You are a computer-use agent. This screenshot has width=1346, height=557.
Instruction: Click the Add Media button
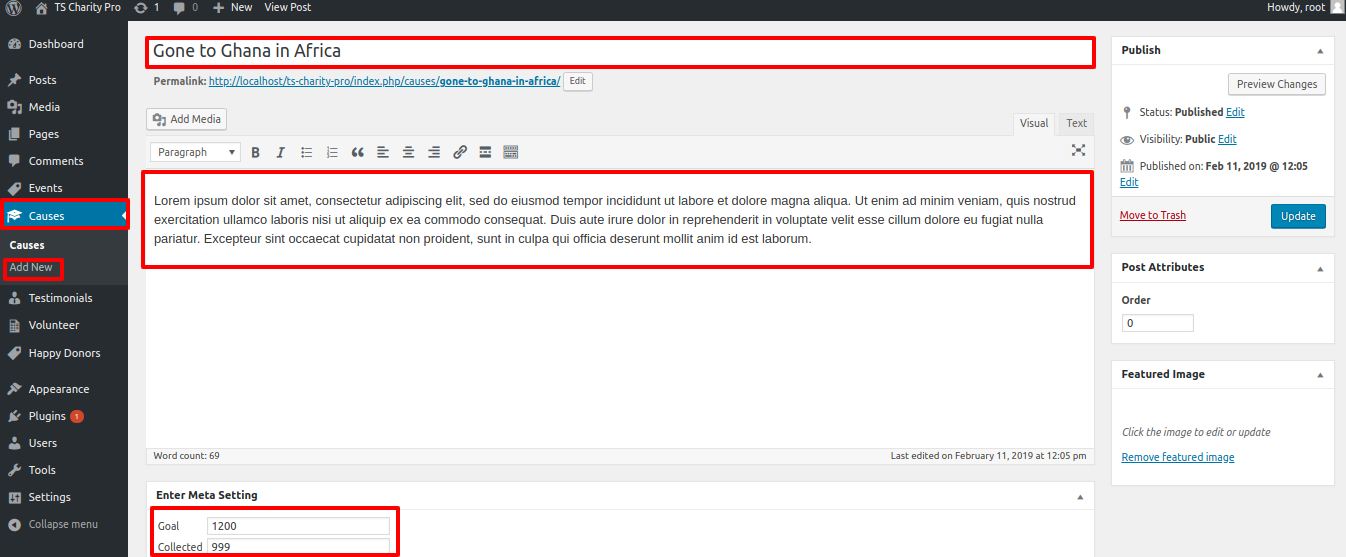coord(187,119)
